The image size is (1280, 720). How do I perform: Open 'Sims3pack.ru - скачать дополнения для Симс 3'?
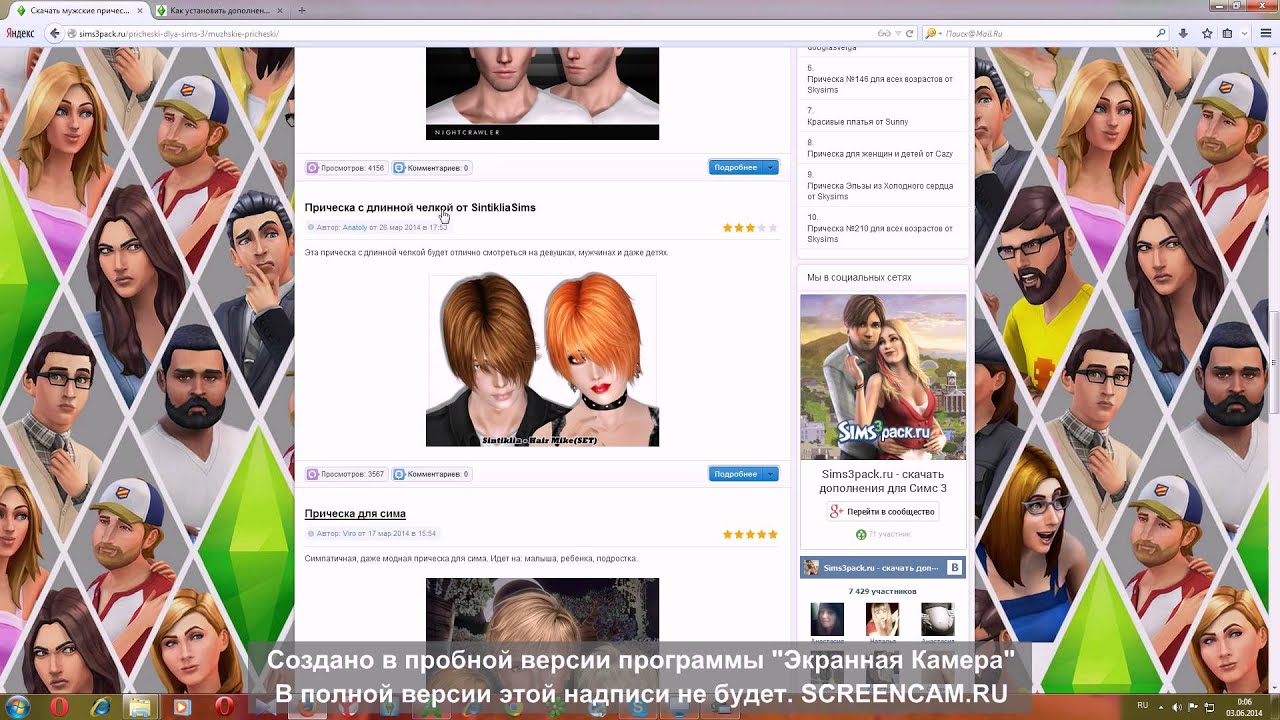point(883,481)
